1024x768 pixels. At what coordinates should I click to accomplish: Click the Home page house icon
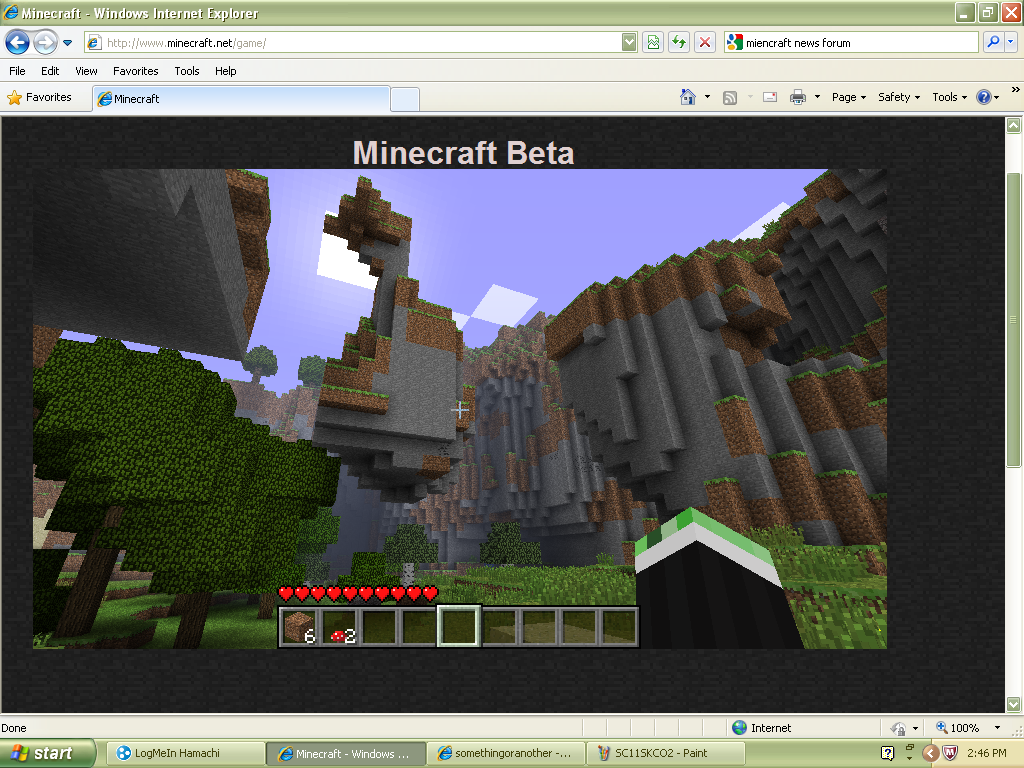[x=688, y=97]
